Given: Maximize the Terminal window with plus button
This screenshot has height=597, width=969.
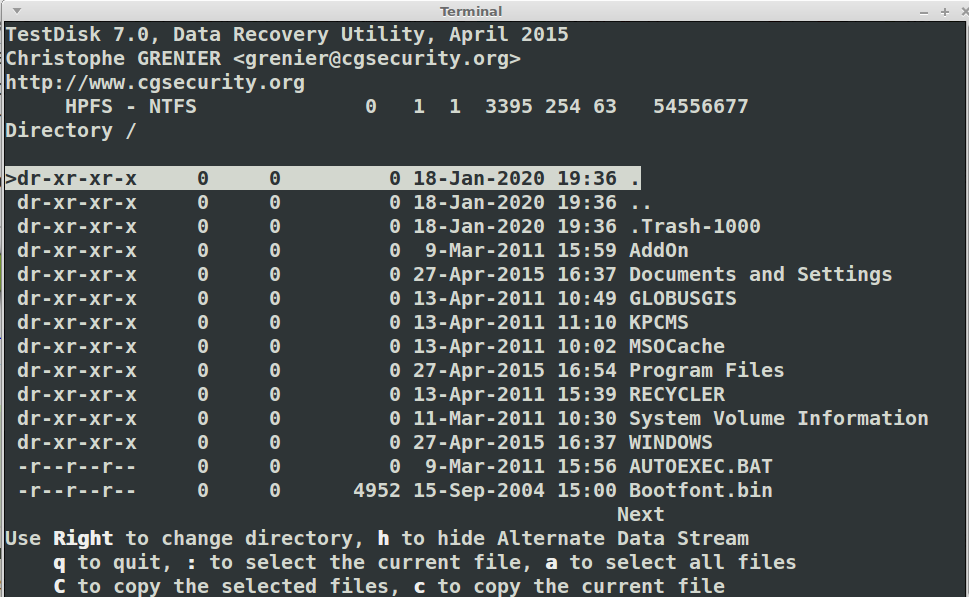Looking at the screenshot, I should click(944, 12).
